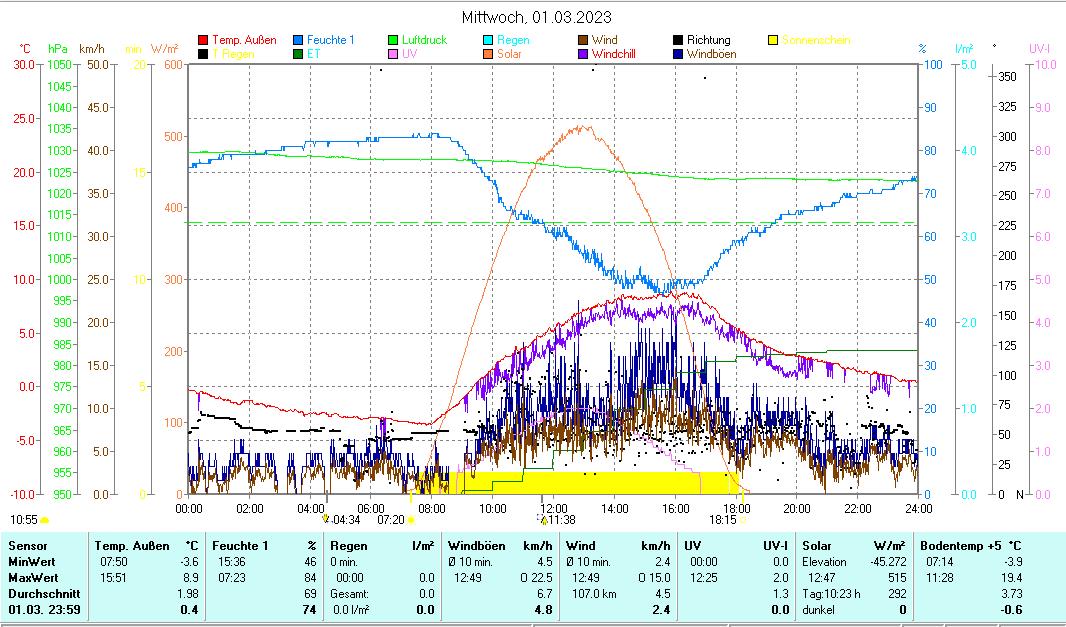The height and width of the screenshot is (627, 1066).
Task: Click the gust maximum value O 22.5
Action: (536, 578)
